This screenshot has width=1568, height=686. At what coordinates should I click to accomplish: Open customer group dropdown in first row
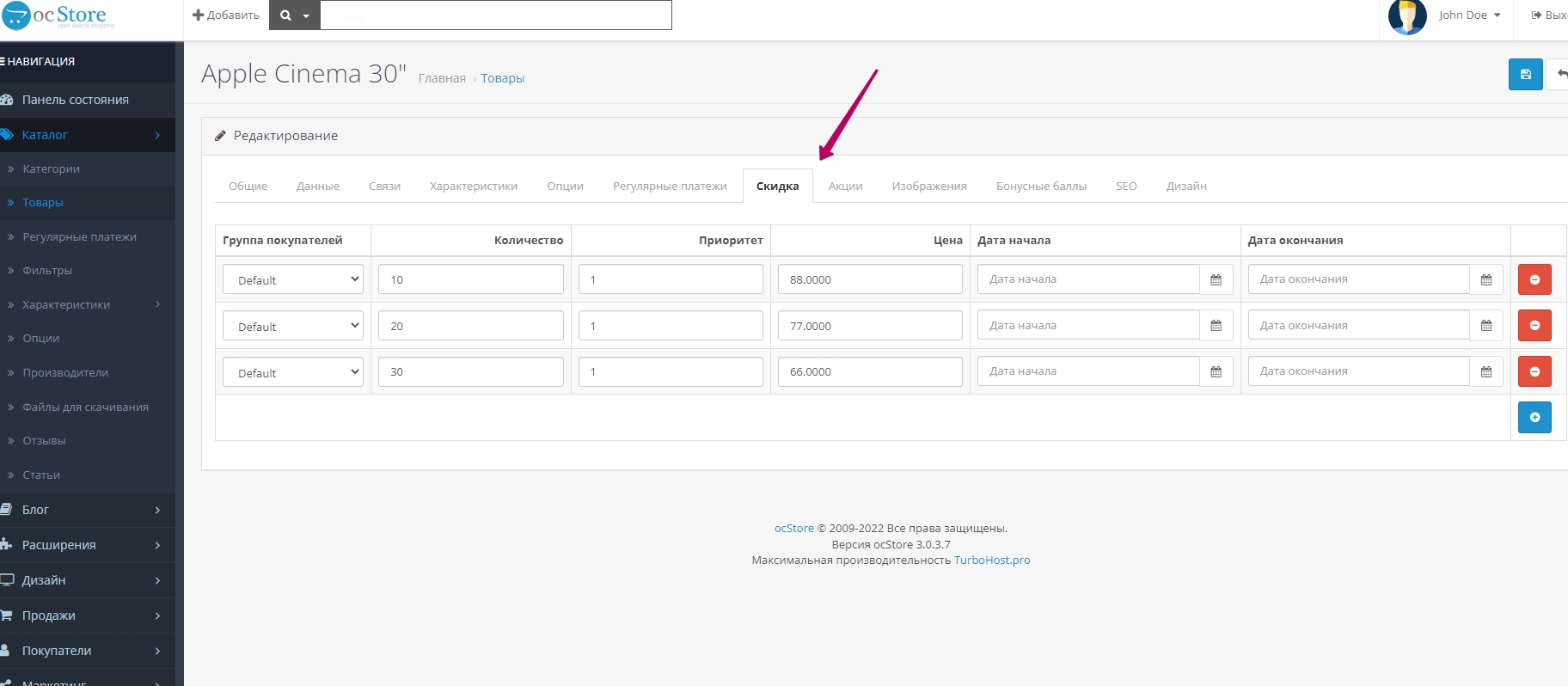tap(293, 279)
